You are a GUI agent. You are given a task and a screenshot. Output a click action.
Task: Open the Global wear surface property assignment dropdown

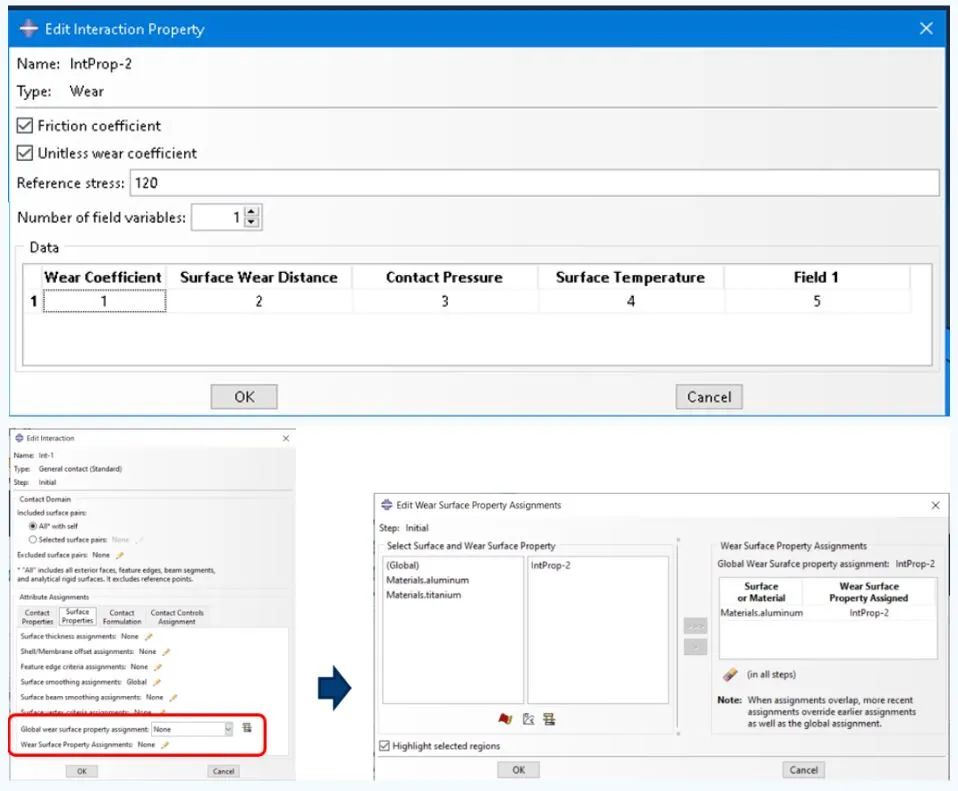[x=192, y=729]
